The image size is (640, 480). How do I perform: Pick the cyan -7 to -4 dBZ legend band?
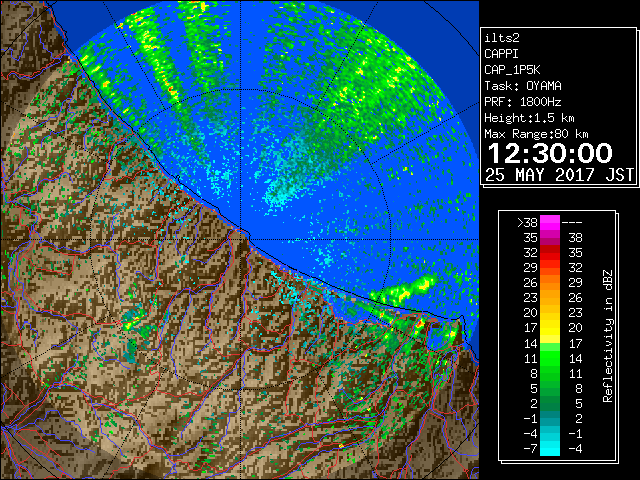click(x=550, y=448)
